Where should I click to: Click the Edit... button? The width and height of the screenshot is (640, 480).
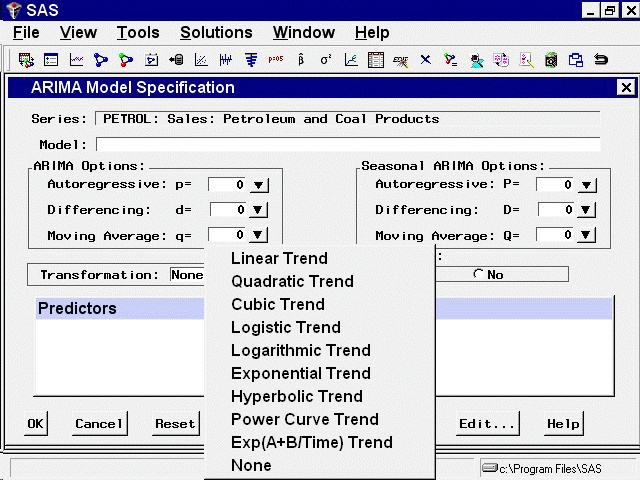pyautogui.click(x=487, y=424)
